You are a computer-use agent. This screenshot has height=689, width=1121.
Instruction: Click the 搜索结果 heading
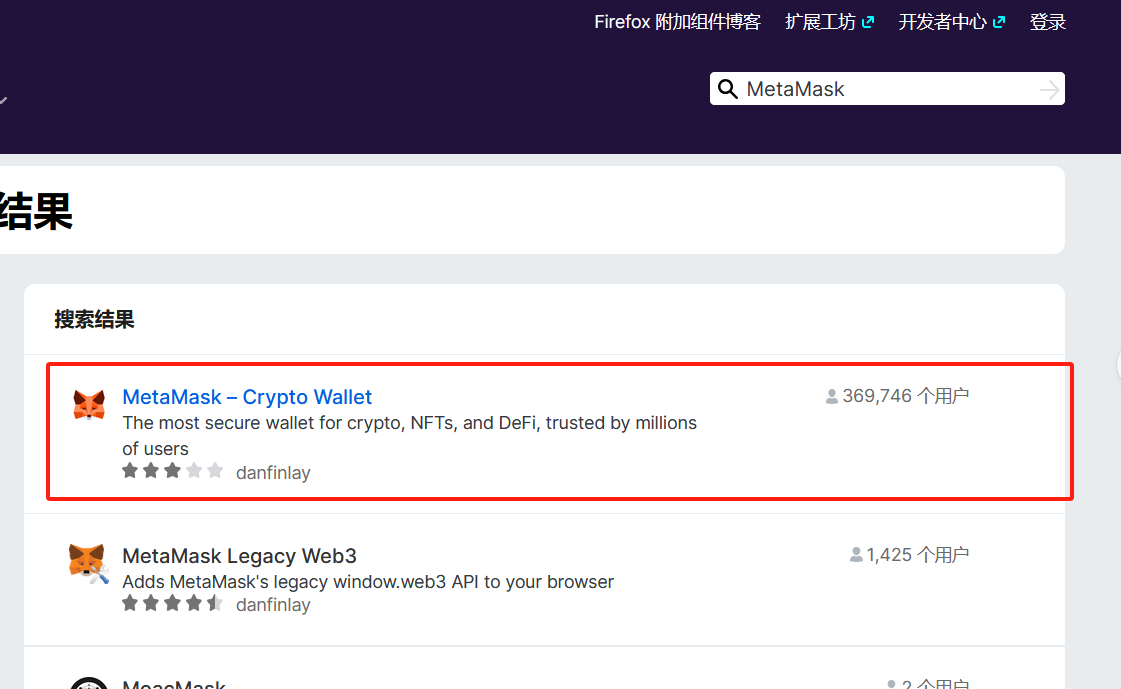(x=94, y=319)
